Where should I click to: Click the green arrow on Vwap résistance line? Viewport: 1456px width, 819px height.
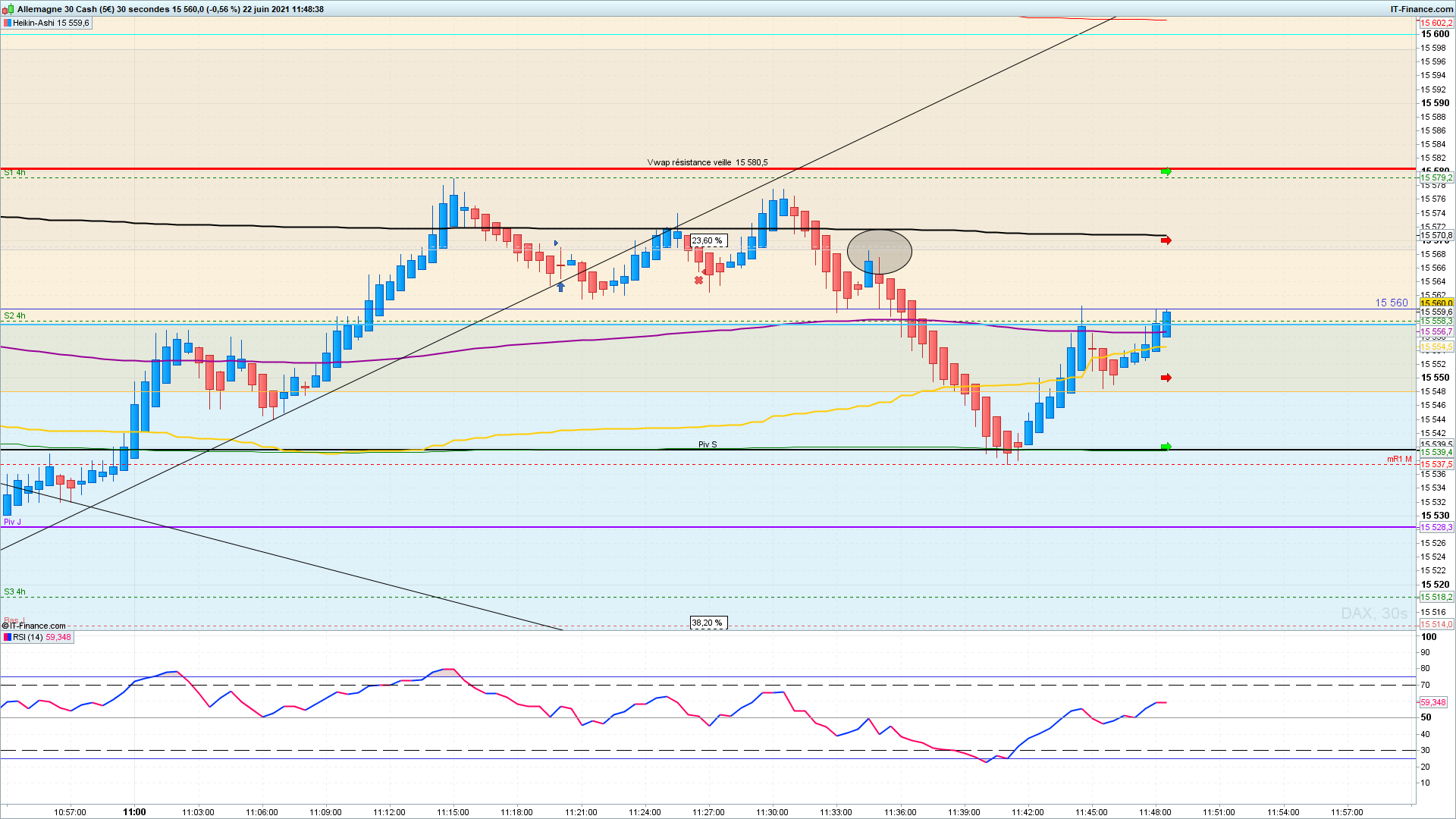point(1166,172)
